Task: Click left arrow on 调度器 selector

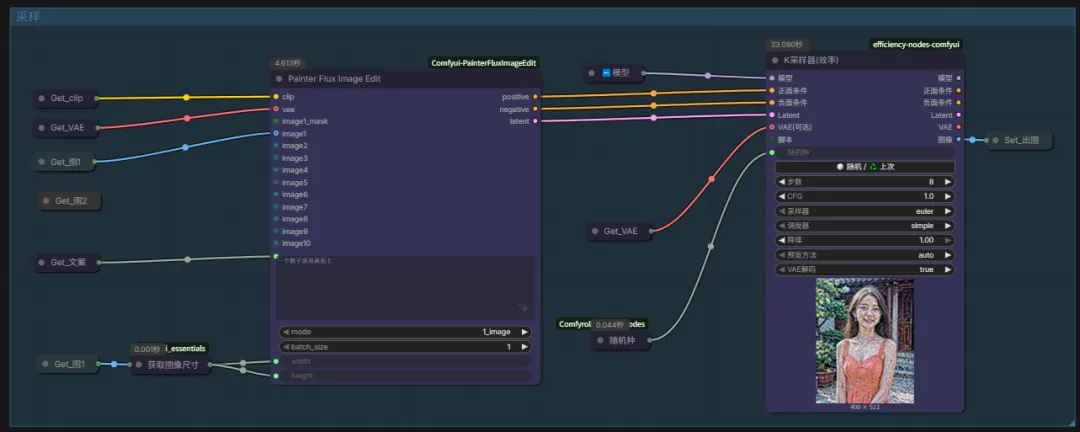Action: pos(781,225)
